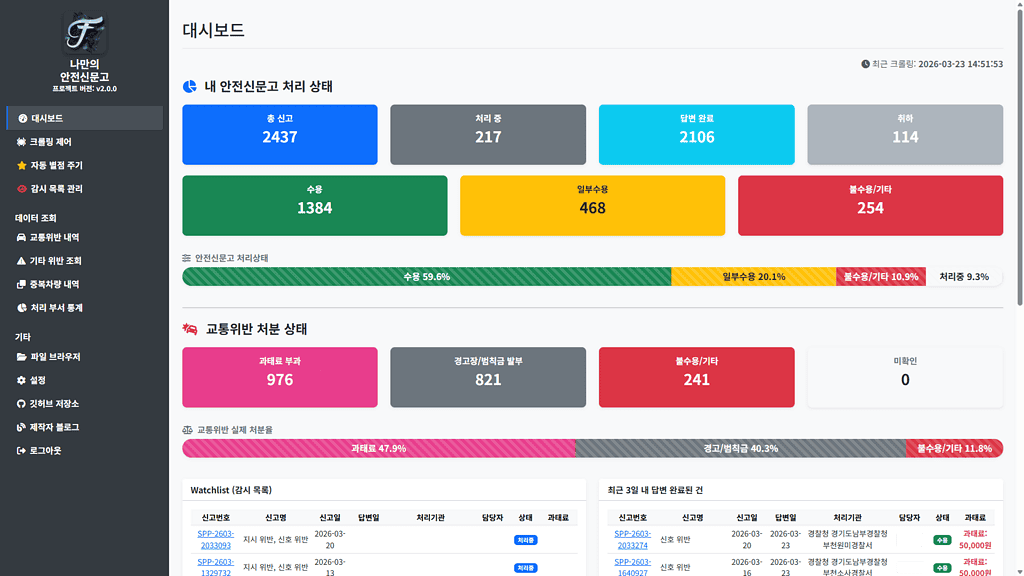Click the app logo above 나만의 안전신문고

click(x=84, y=32)
